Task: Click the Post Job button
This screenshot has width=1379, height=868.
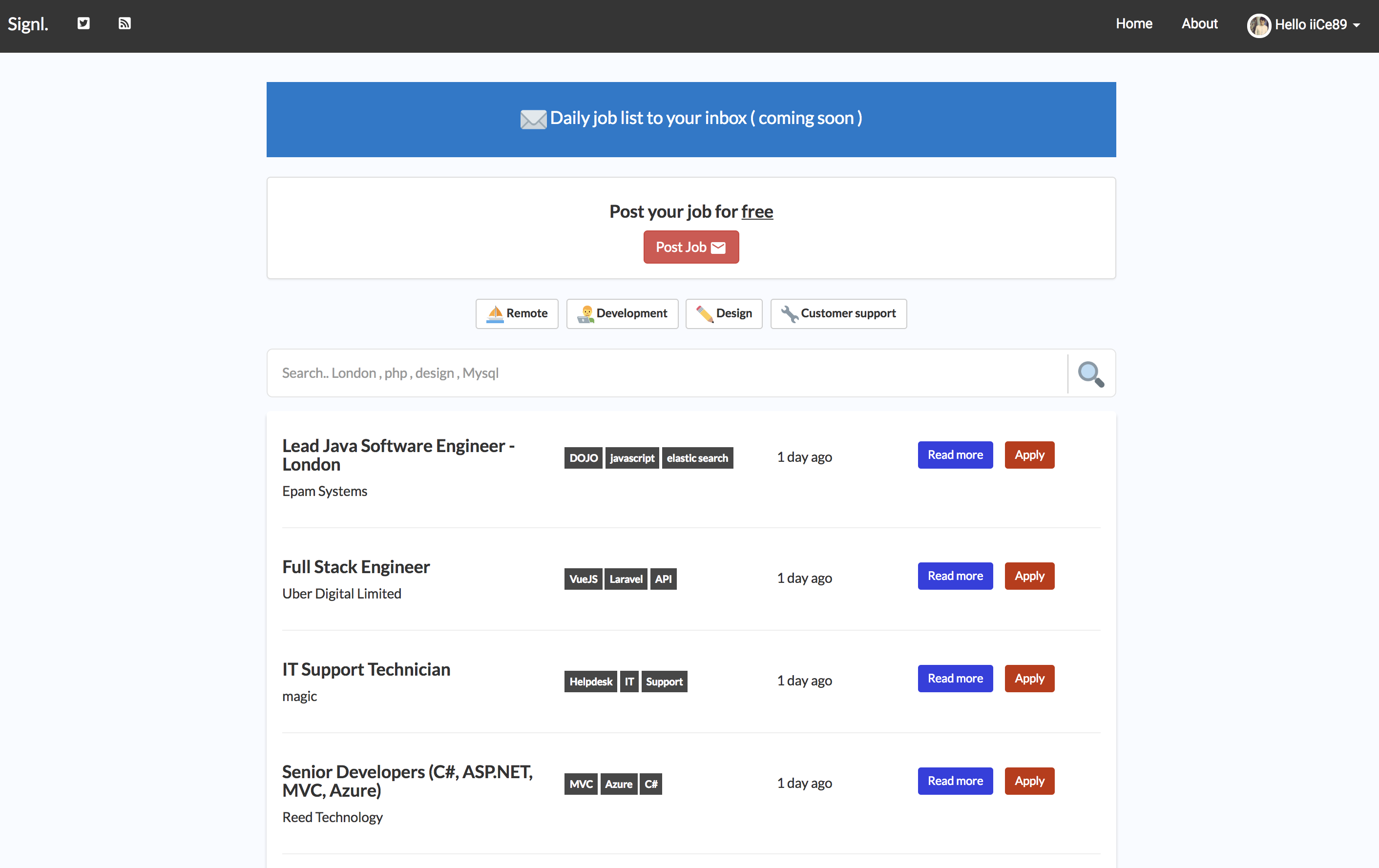Action: click(690, 247)
